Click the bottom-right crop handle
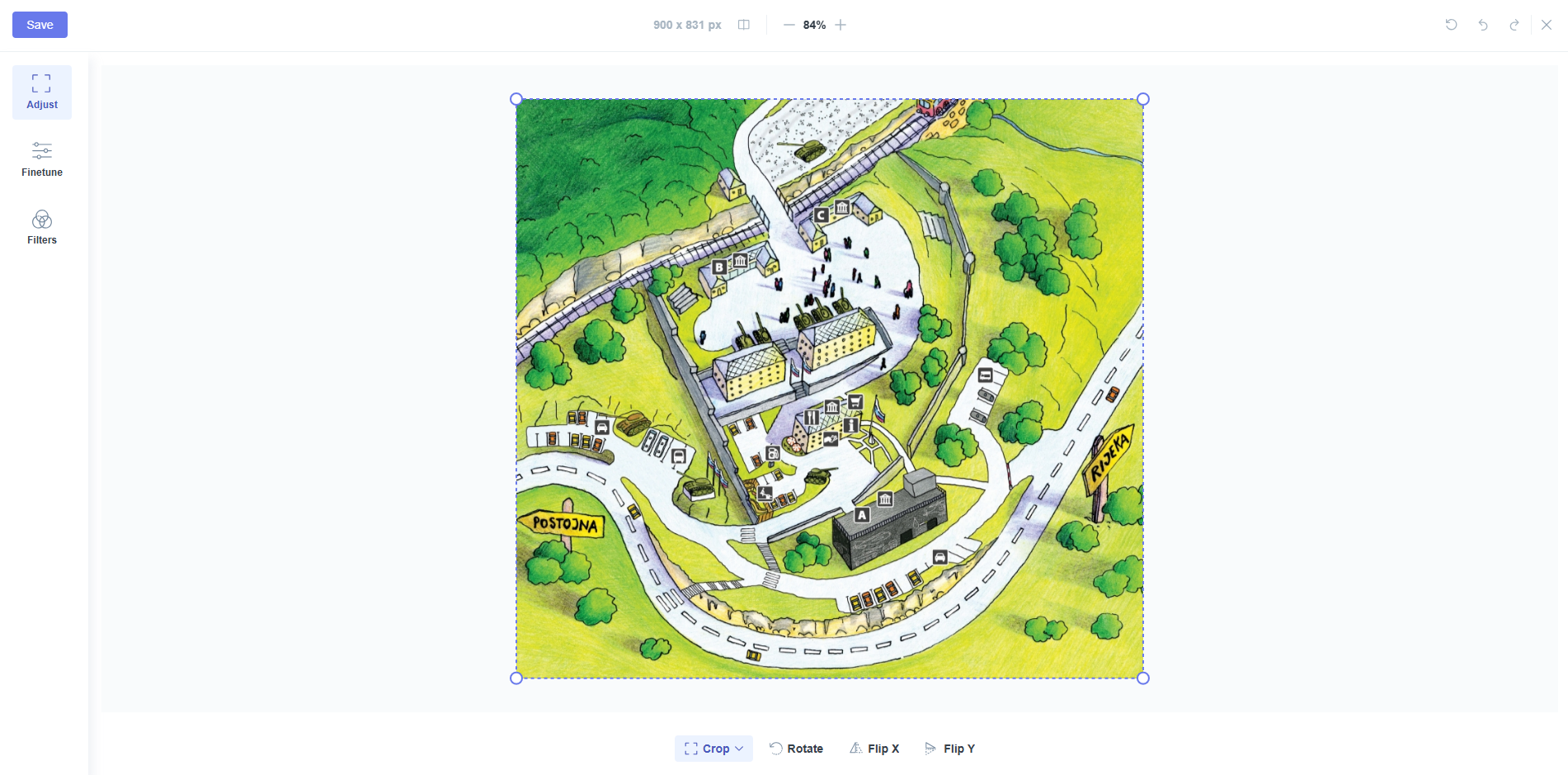The width and height of the screenshot is (1568, 775). pos(1143,678)
